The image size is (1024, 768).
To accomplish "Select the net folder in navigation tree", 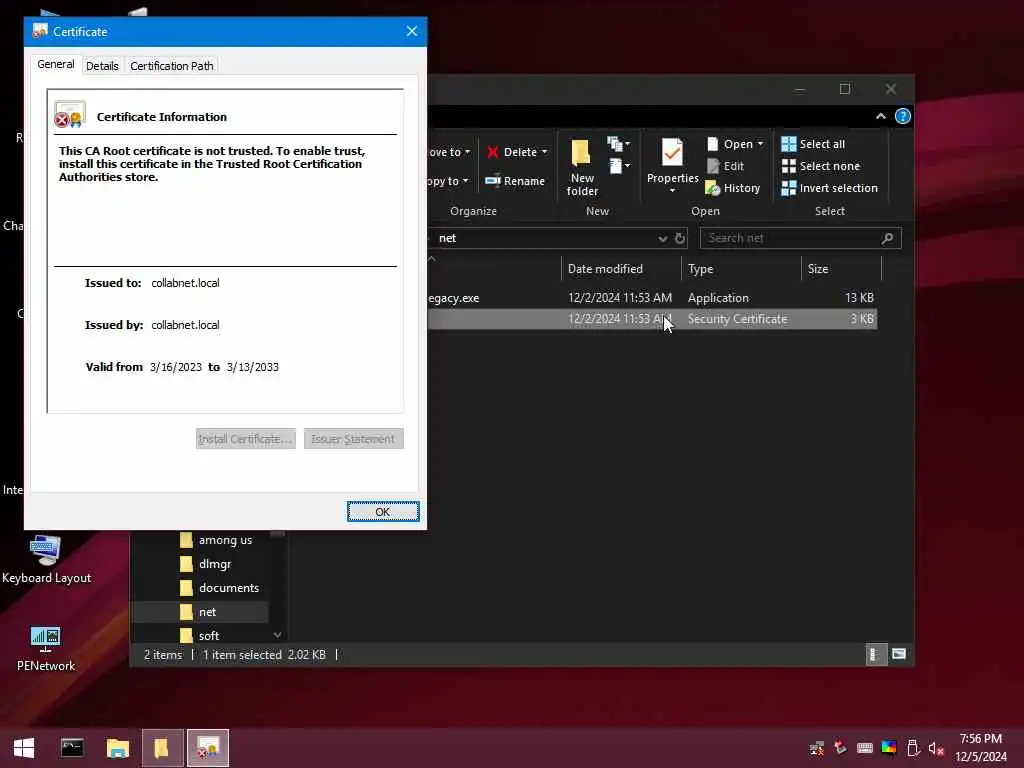I will point(199,612).
